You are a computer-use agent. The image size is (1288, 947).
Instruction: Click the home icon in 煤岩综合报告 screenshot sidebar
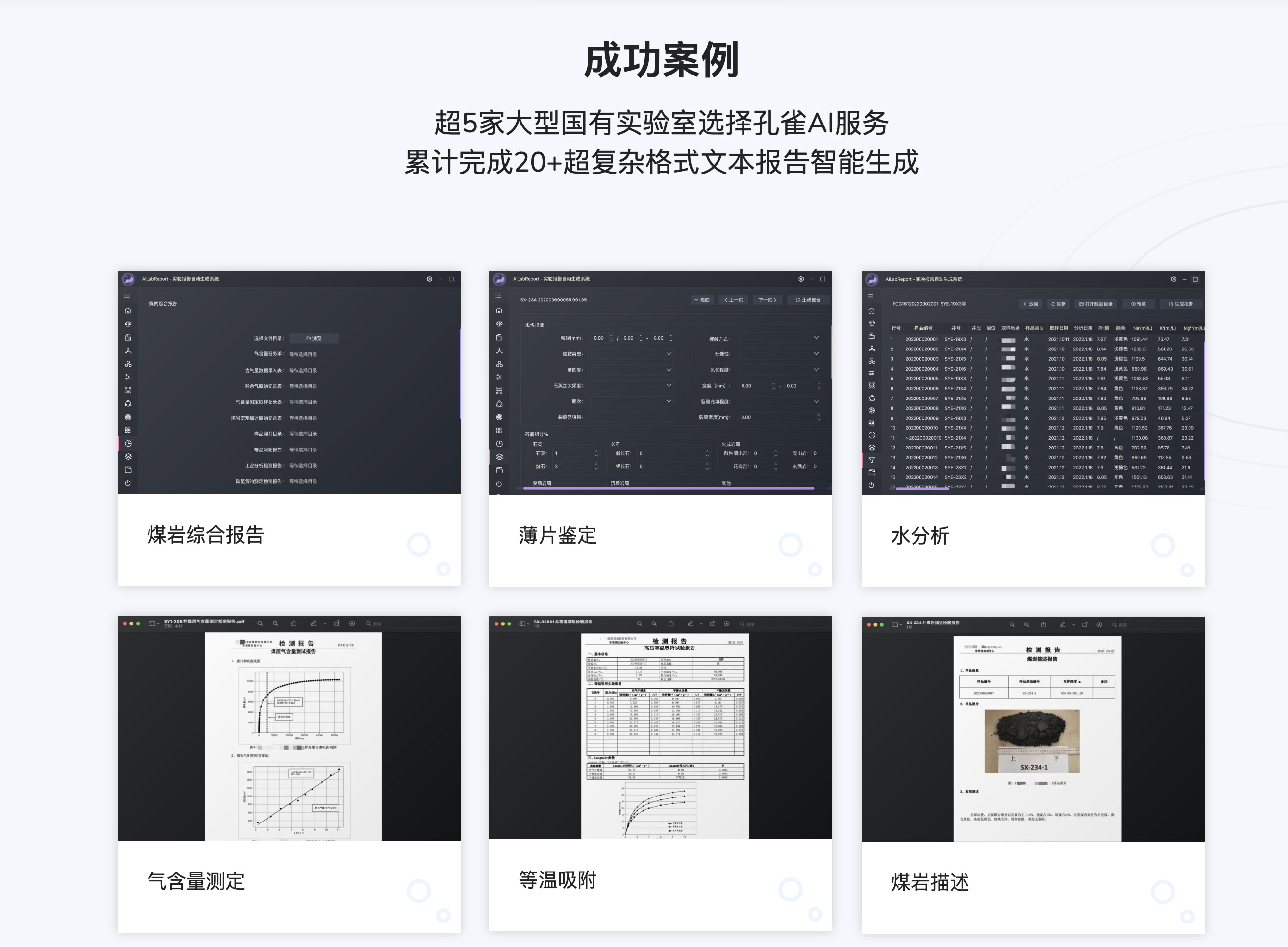pyautogui.click(x=128, y=311)
